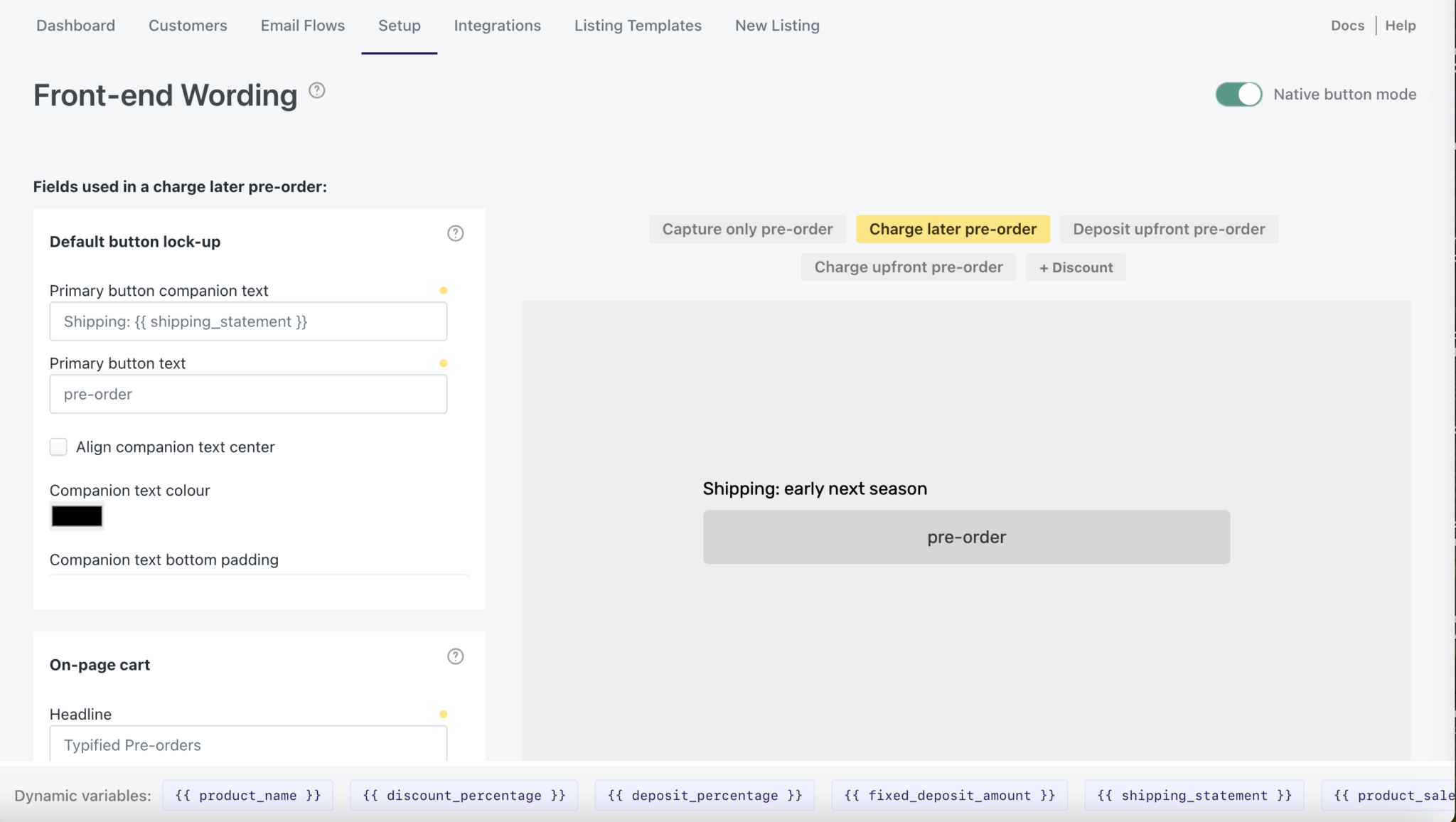Click the Primary button text field
Screen dimensions: 1456x822
pos(247,394)
